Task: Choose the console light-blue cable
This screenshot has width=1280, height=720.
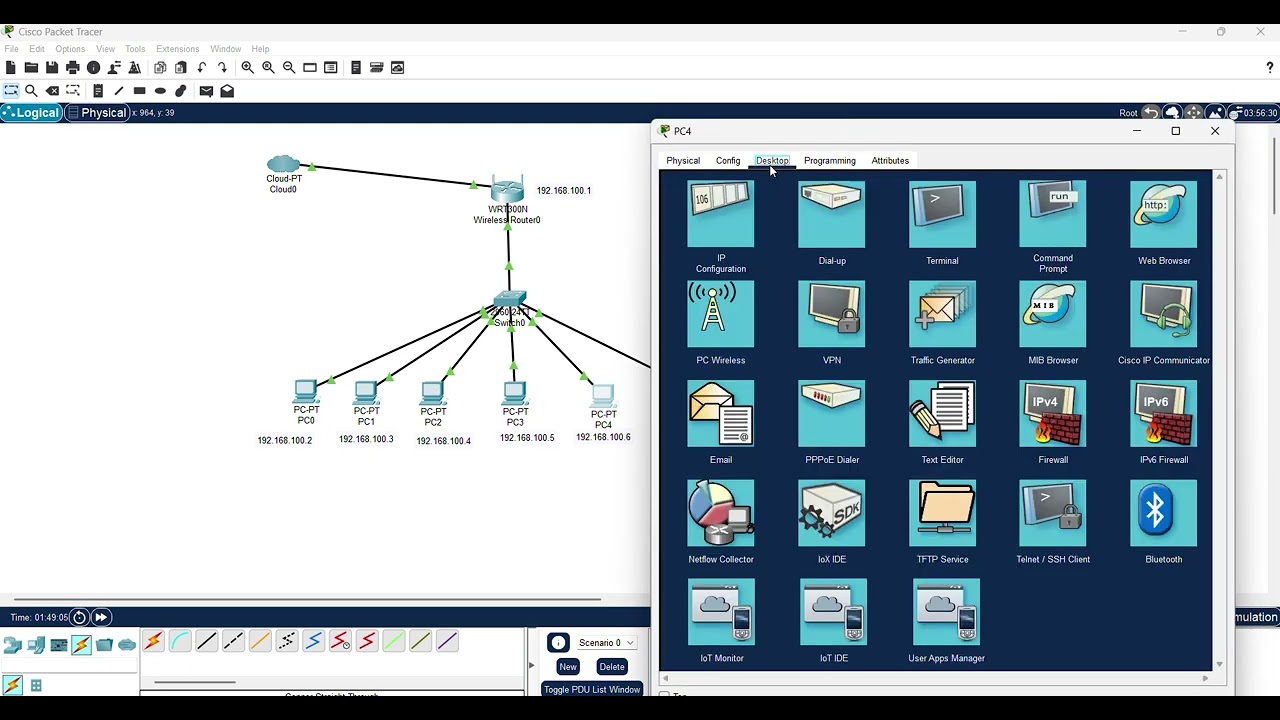Action: coord(180,642)
